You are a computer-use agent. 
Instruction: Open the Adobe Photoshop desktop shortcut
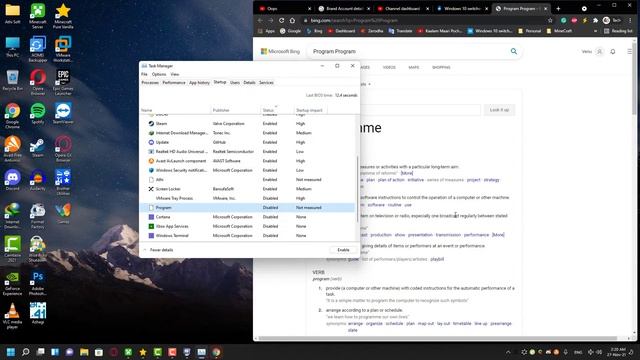click(38, 283)
